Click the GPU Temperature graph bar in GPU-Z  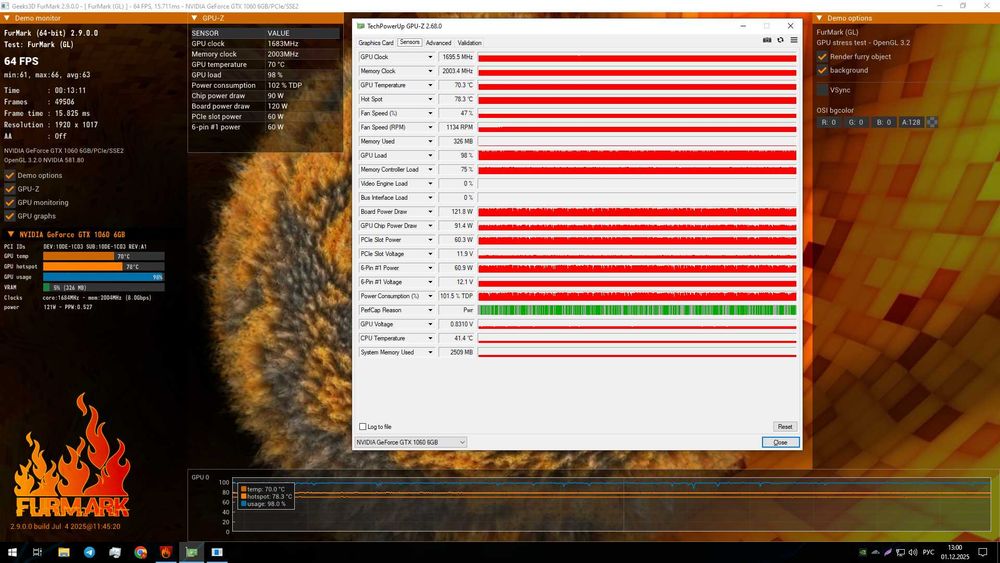pyautogui.click(x=637, y=85)
